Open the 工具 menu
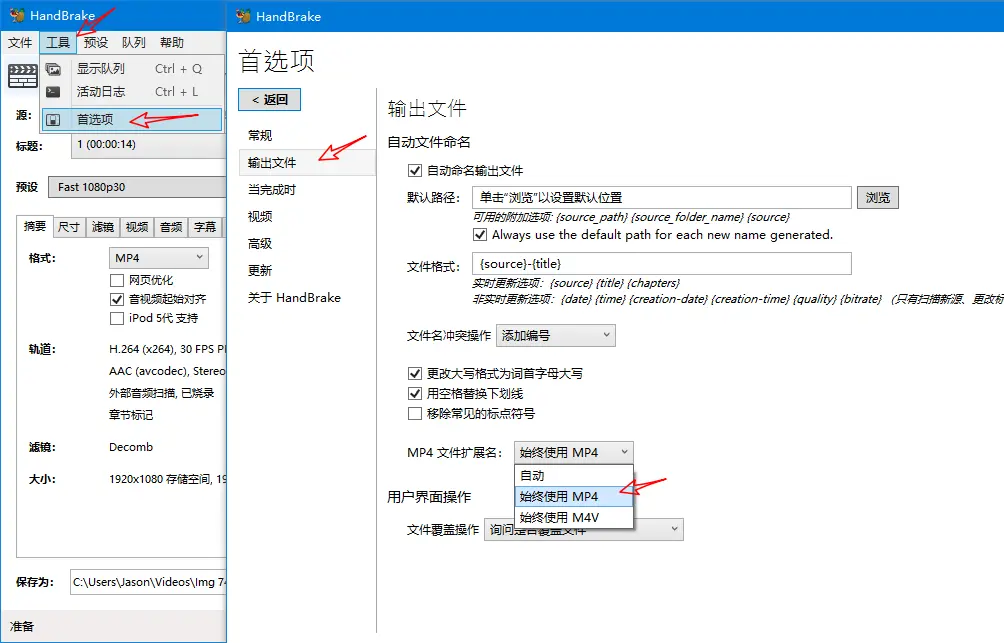Screen dimensions: 1004x643 click(58, 42)
